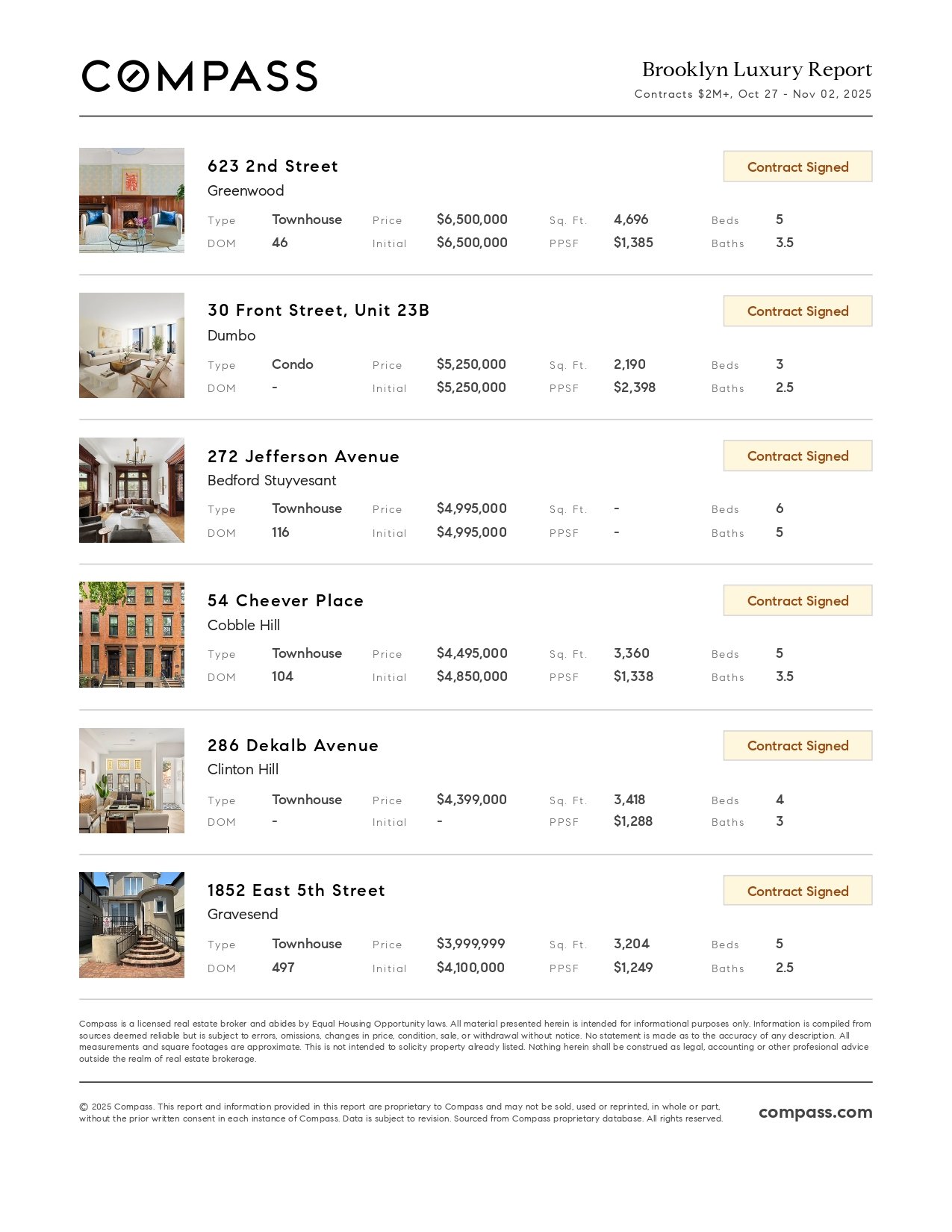Open the 1852 East 5th Street exterior photo
The height and width of the screenshot is (1232, 952).
[x=131, y=925]
